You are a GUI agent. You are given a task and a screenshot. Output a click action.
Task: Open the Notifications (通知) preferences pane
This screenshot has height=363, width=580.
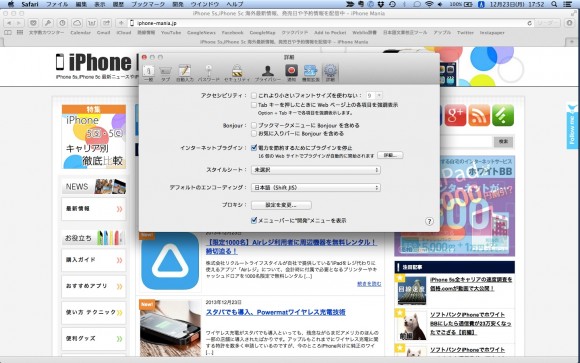(291, 73)
